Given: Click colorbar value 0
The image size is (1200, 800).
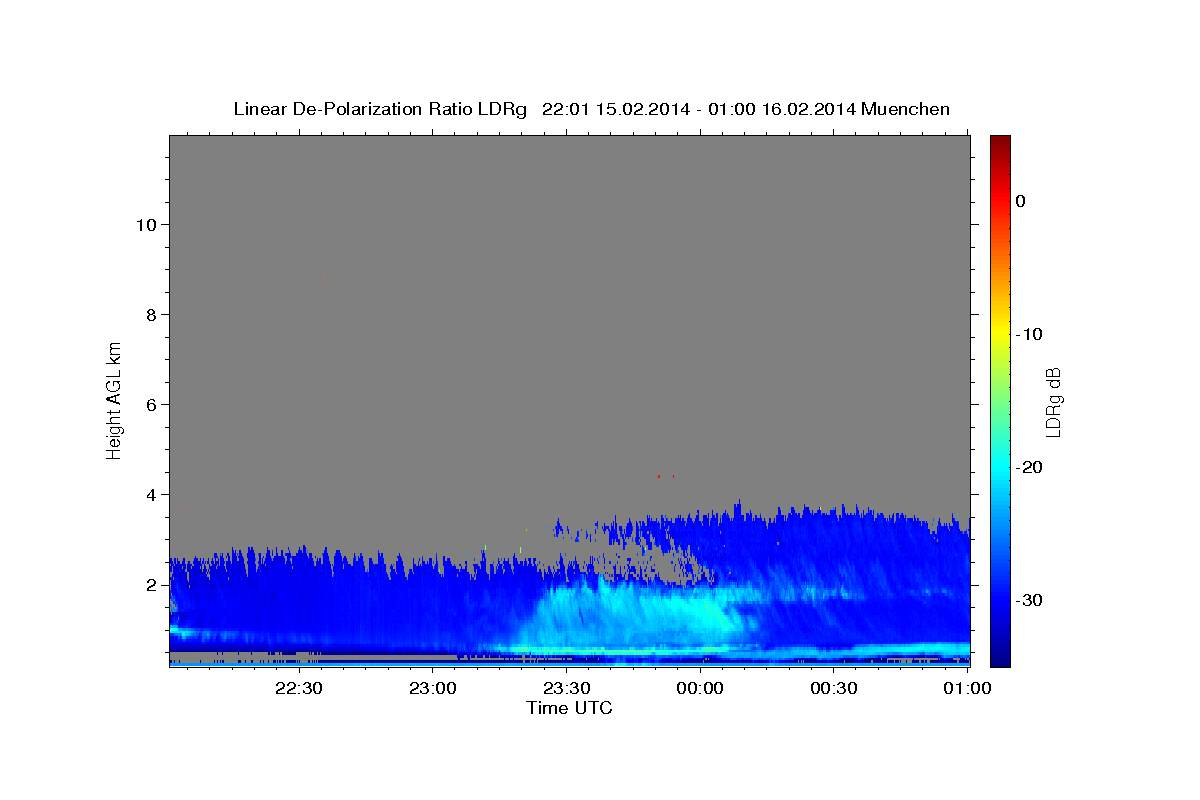Looking at the screenshot, I should [1021, 201].
